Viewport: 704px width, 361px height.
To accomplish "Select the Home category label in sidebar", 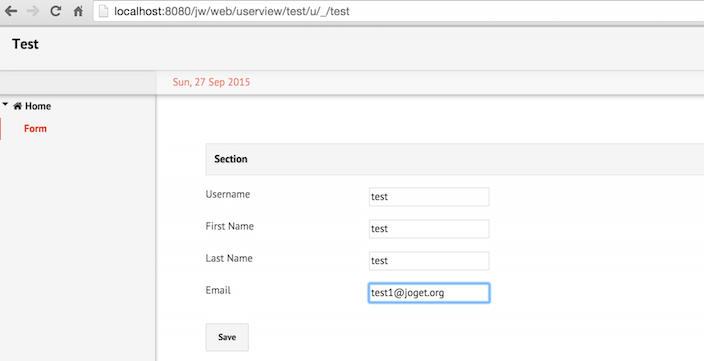I will point(38,106).
